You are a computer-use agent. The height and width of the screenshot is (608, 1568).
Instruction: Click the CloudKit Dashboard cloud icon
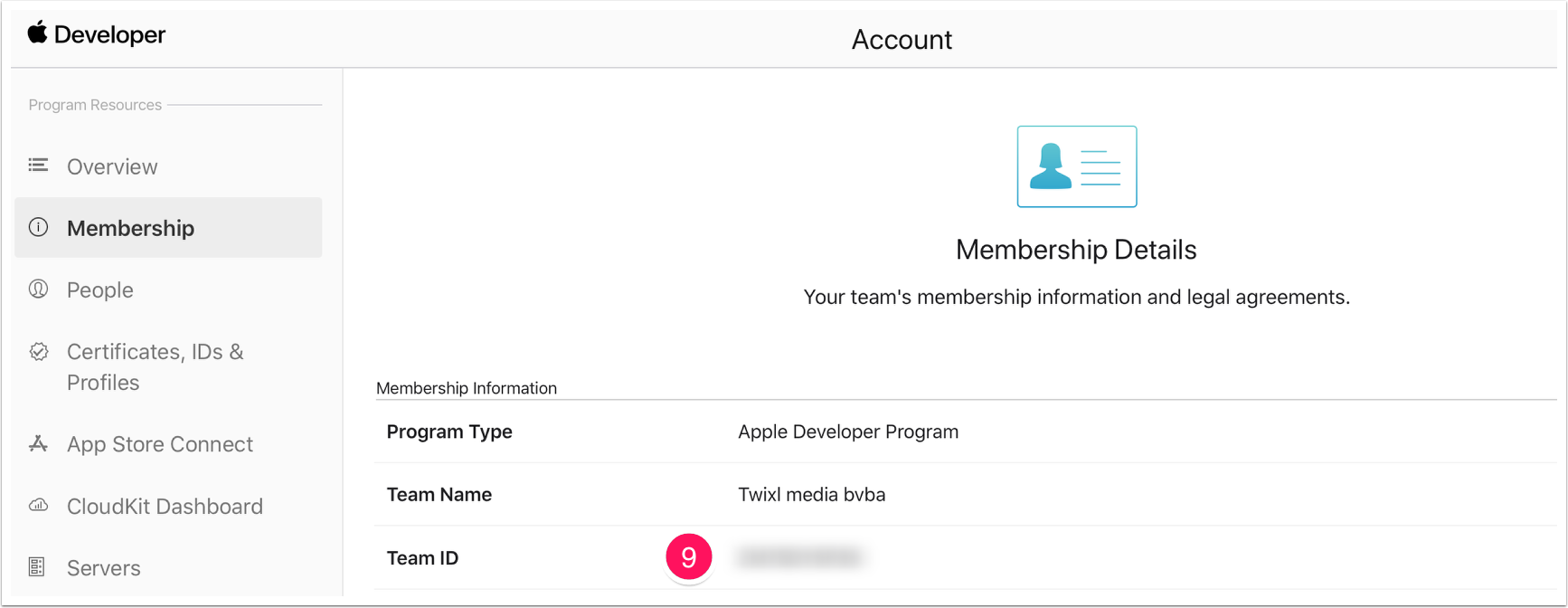click(x=38, y=505)
